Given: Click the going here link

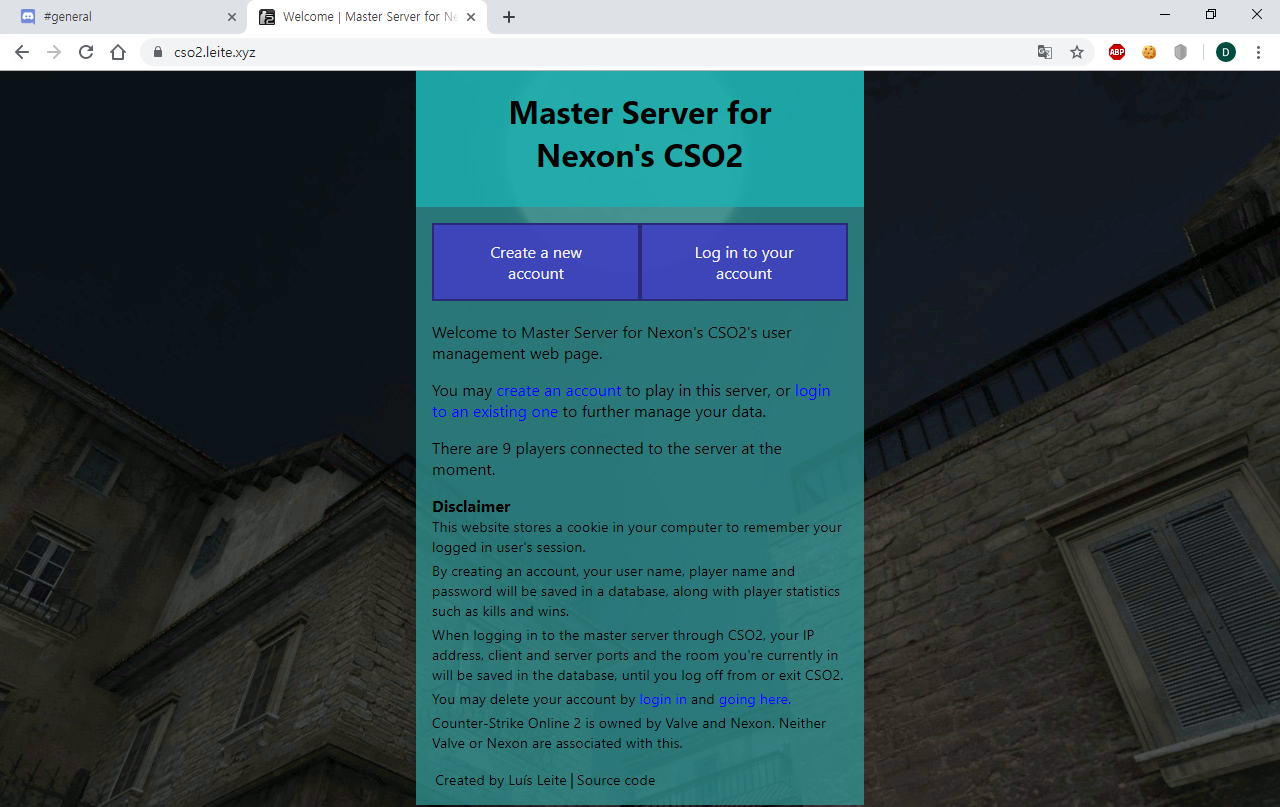Looking at the screenshot, I should (x=753, y=699).
